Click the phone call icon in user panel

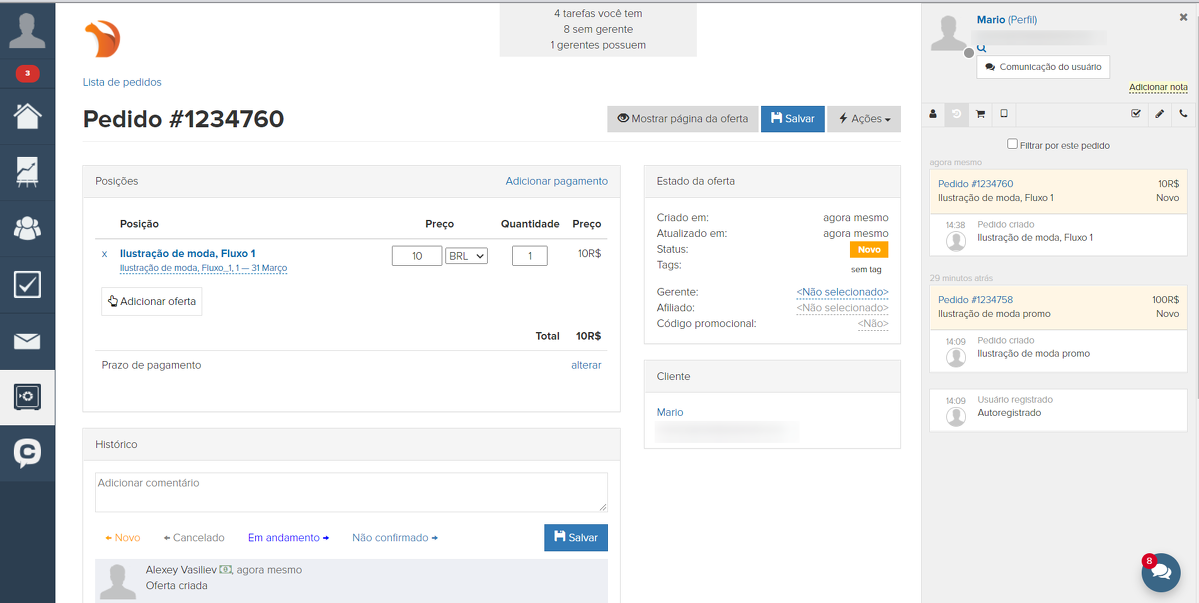point(1183,114)
